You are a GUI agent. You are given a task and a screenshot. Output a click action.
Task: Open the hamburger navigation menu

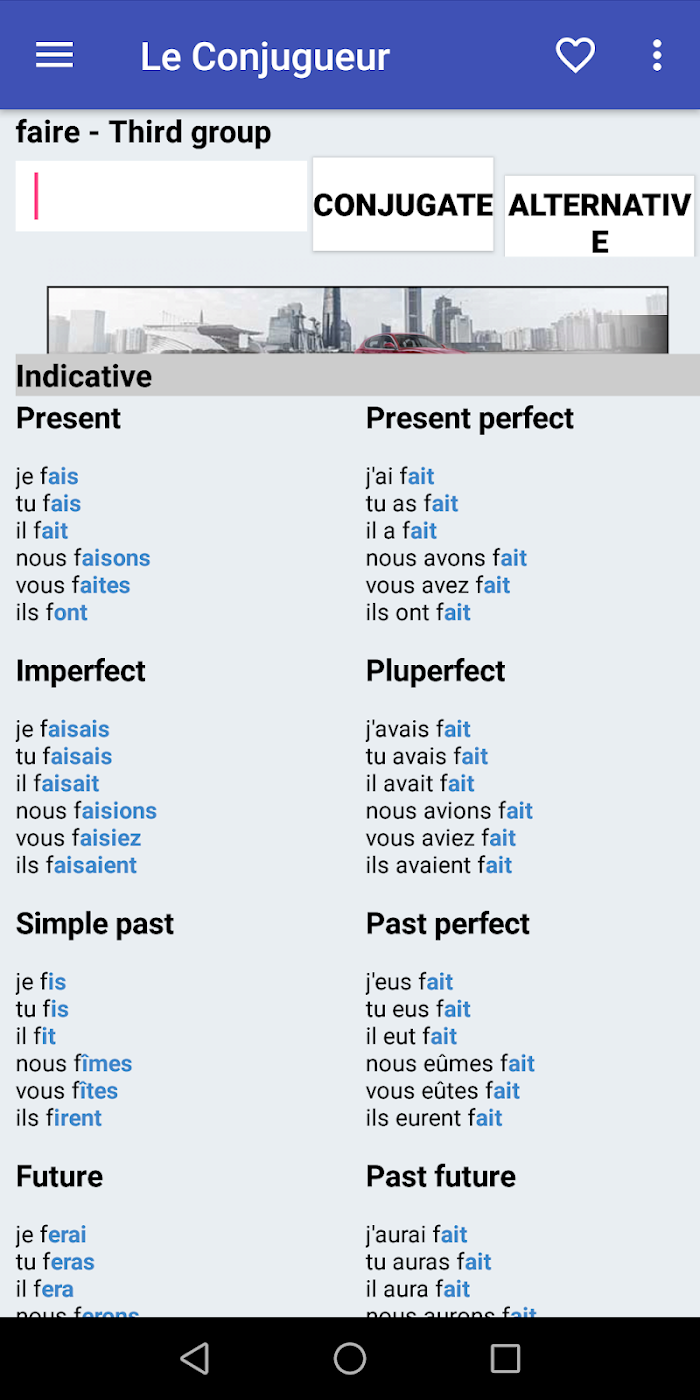point(55,56)
